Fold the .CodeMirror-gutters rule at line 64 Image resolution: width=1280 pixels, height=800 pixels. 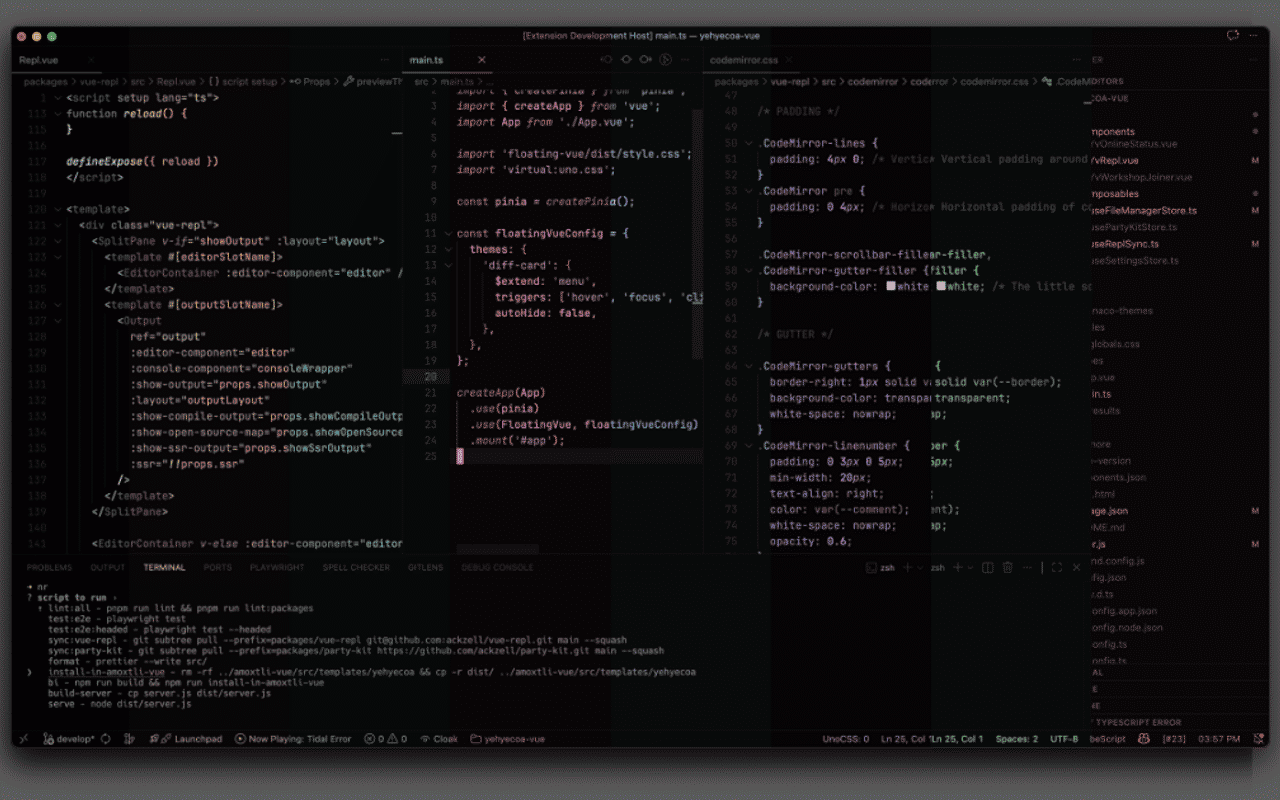pos(748,366)
